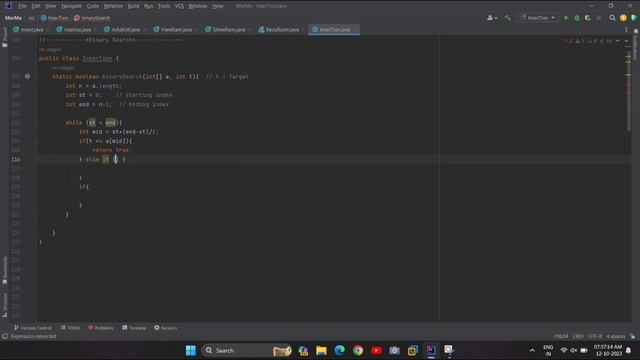Open the IntelliJ IDEA app menu logo
The width and height of the screenshot is (640, 360).
coord(8,6)
